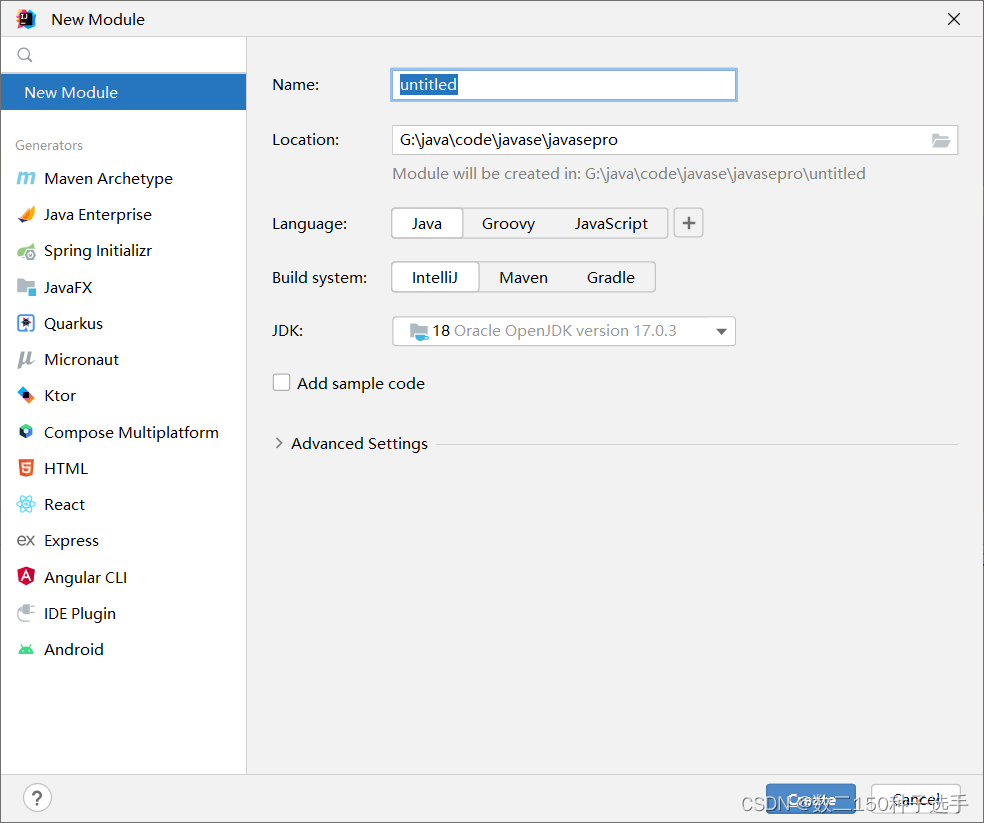Click the Micronaut mu icon
The height and width of the screenshot is (823, 984).
point(26,360)
